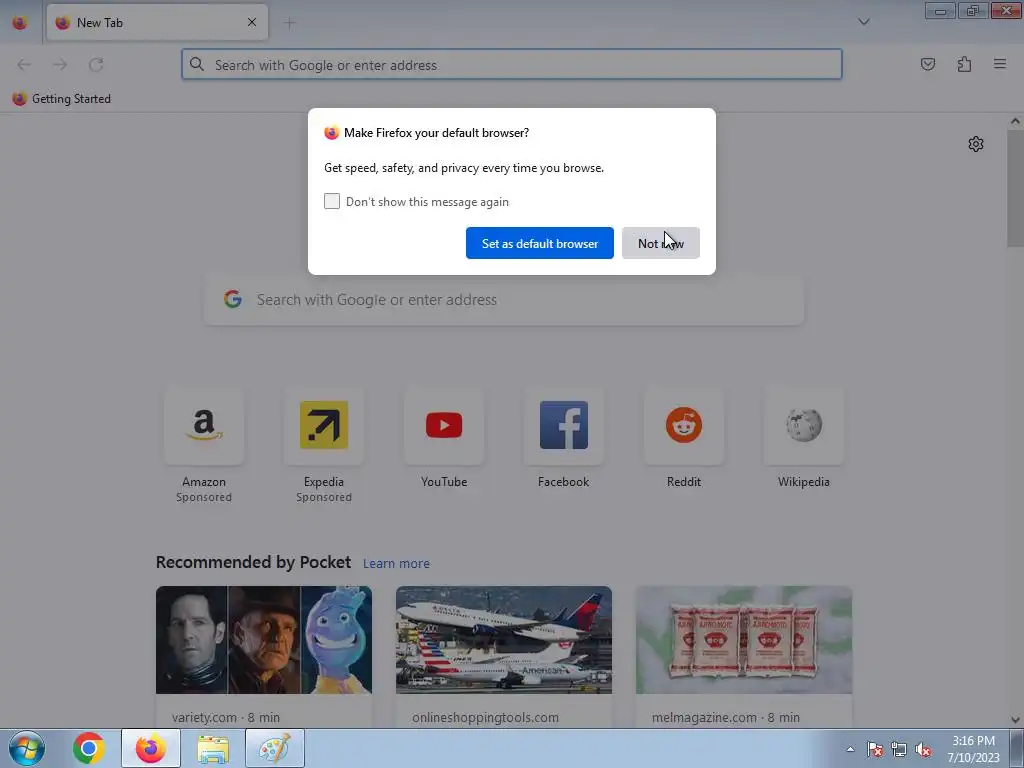1024x768 pixels.
Task: Open the new tab personalize gear icon
Action: 976,144
